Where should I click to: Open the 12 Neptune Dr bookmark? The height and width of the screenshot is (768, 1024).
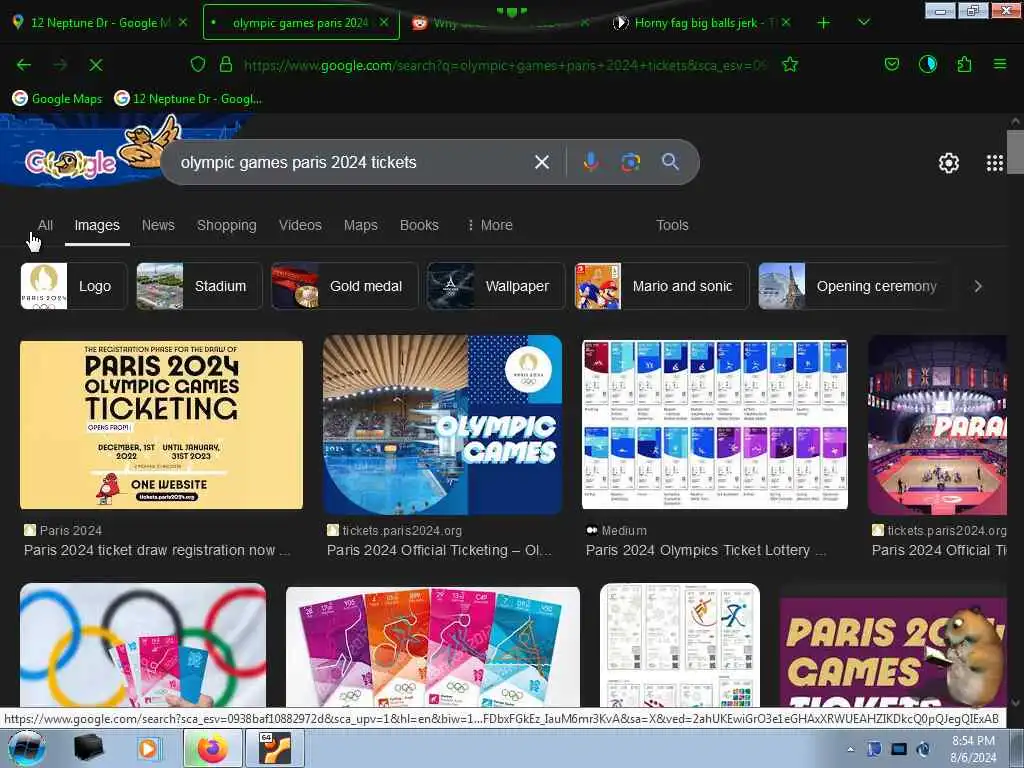point(188,99)
